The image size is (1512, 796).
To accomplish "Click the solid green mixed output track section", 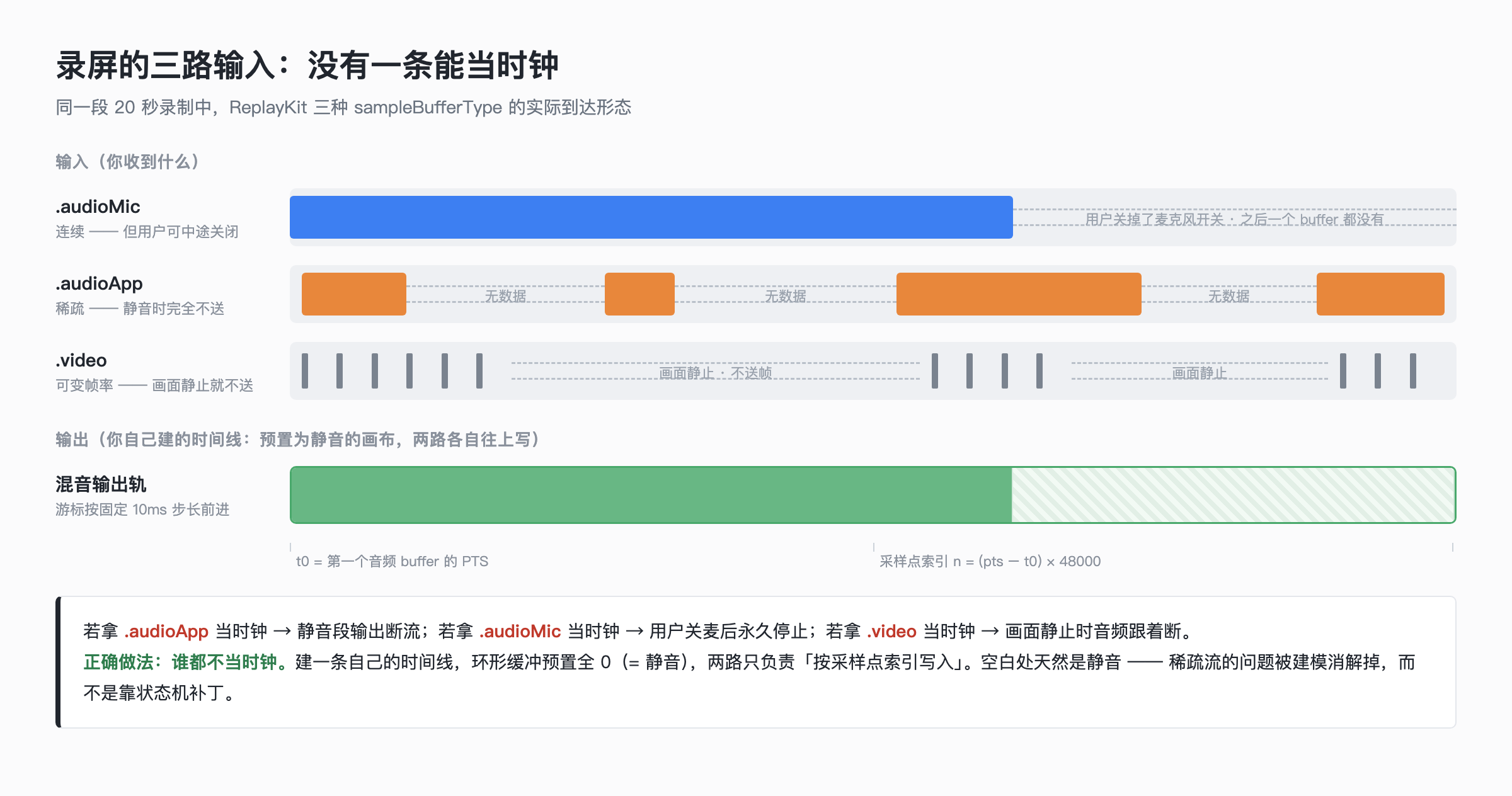I will pos(651,495).
